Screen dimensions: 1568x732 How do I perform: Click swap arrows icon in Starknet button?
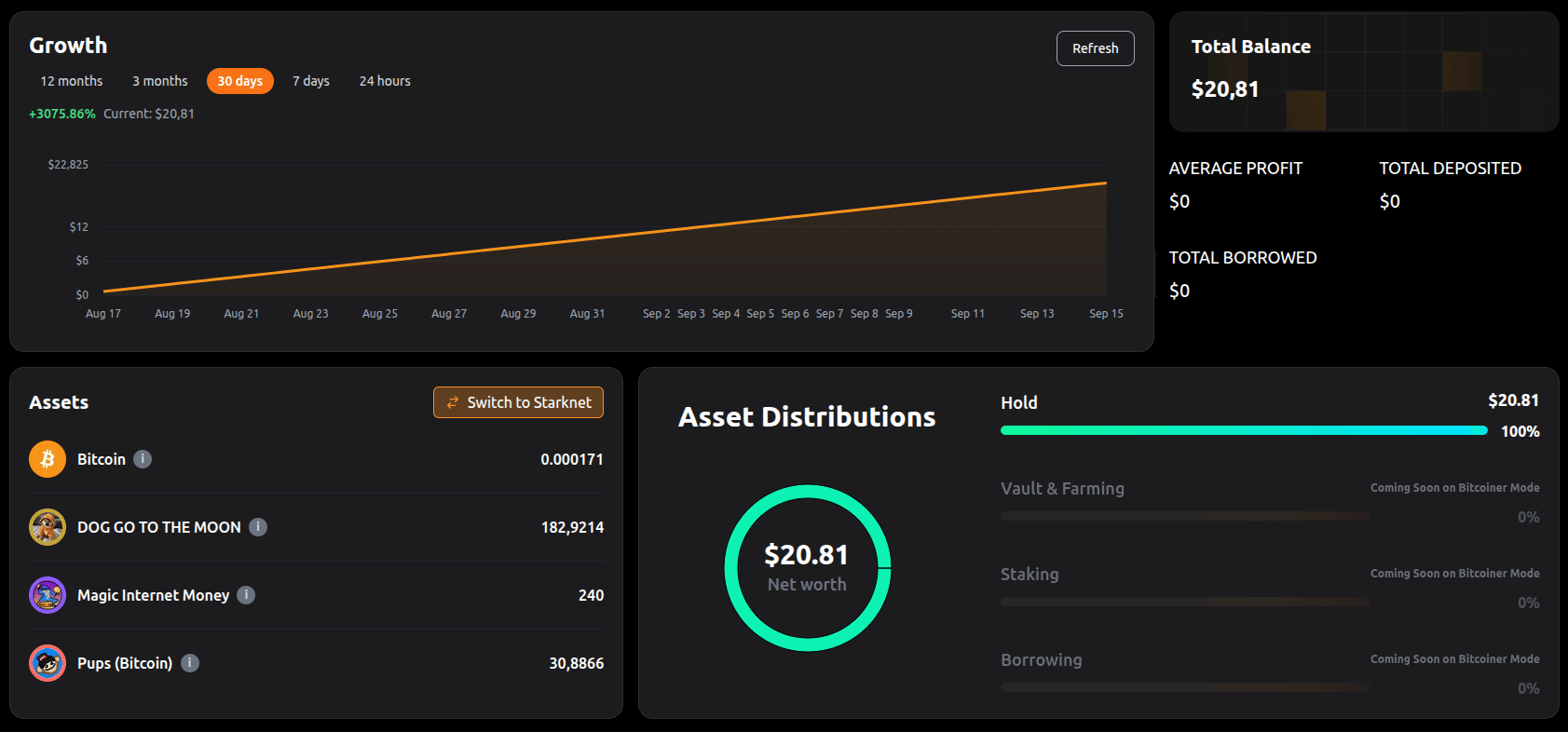click(453, 402)
